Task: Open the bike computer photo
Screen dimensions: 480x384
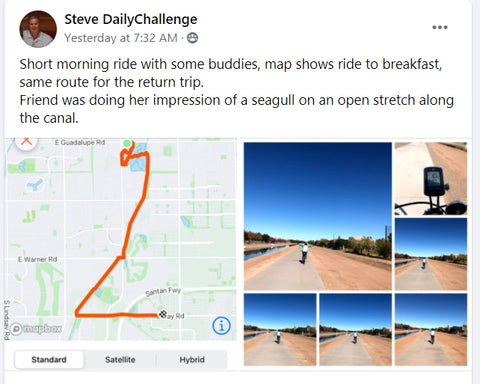Action: tap(431, 178)
